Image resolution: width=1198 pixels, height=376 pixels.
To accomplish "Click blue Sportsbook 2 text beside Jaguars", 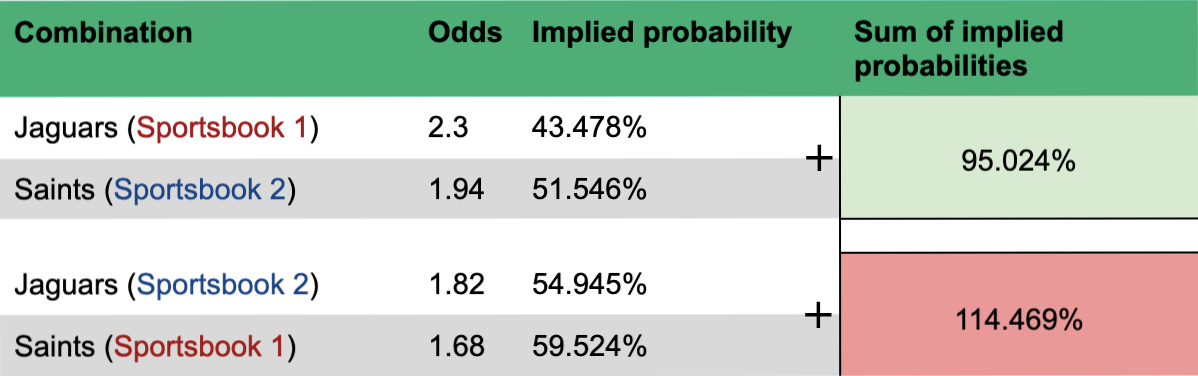I will pos(223,285).
